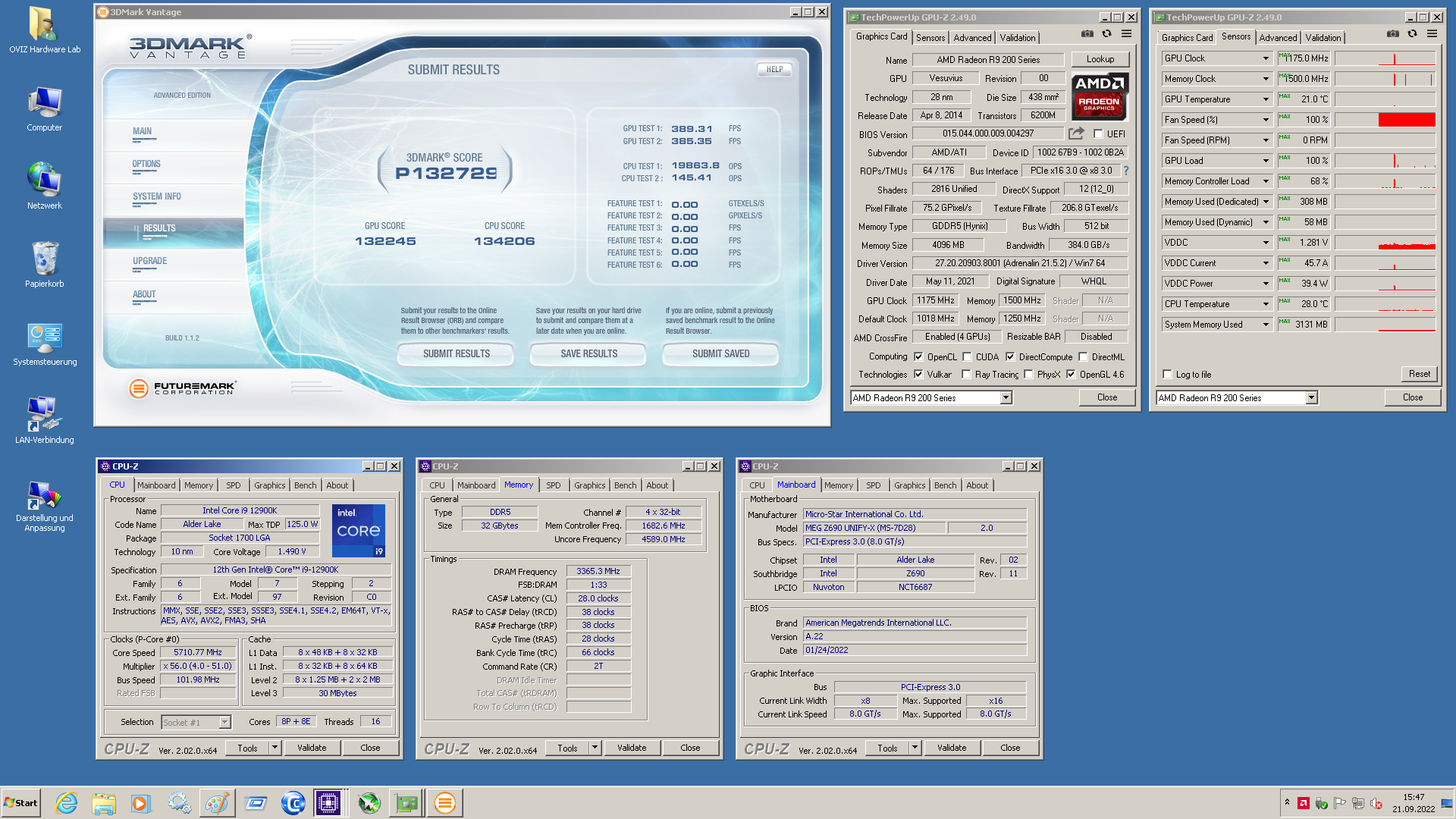The image size is (1456, 819).
Task: Click GPU-Z taskbar icon
Action: [x=406, y=803]
